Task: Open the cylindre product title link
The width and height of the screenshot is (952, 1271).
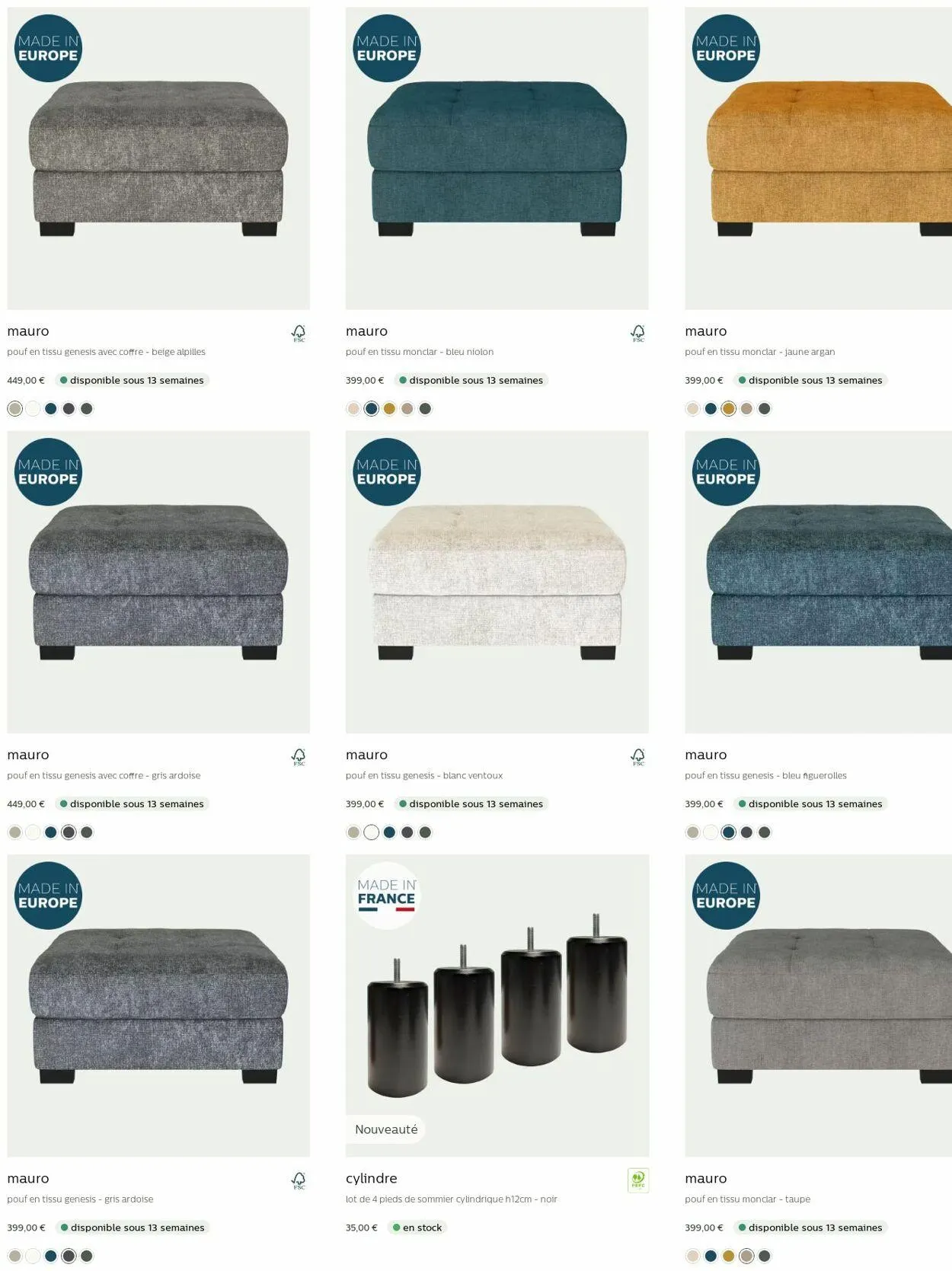Action: pos(372,1178)
